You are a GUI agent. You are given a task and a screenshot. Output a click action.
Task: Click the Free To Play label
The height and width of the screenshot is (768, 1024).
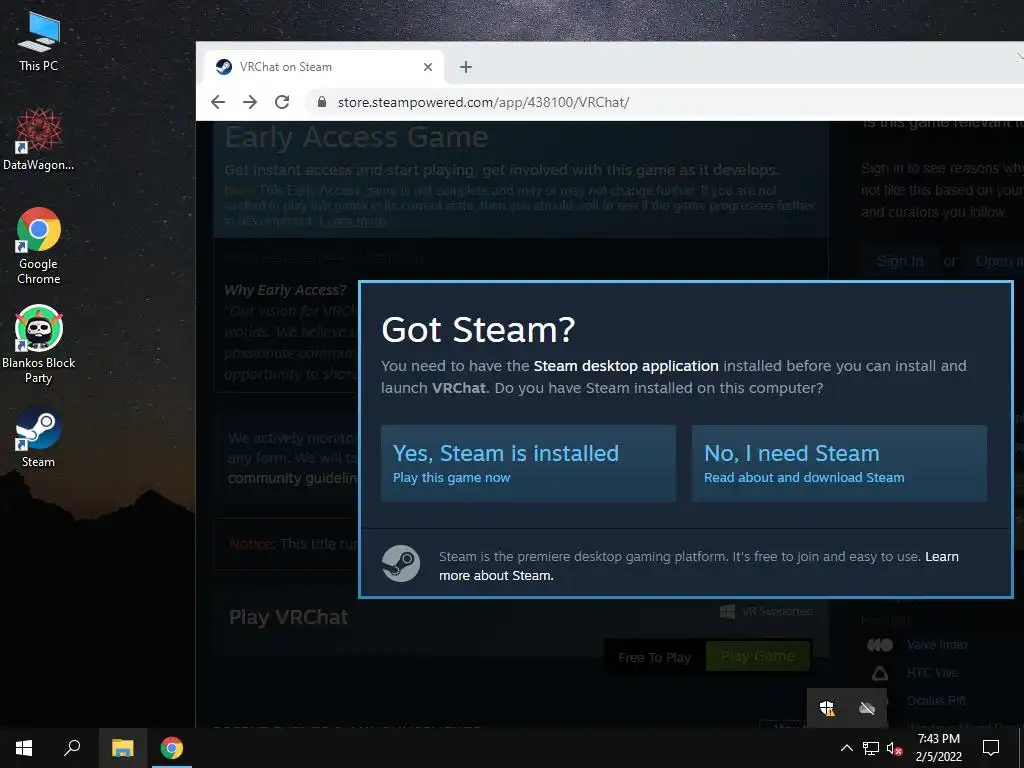[x=654, y=658]
